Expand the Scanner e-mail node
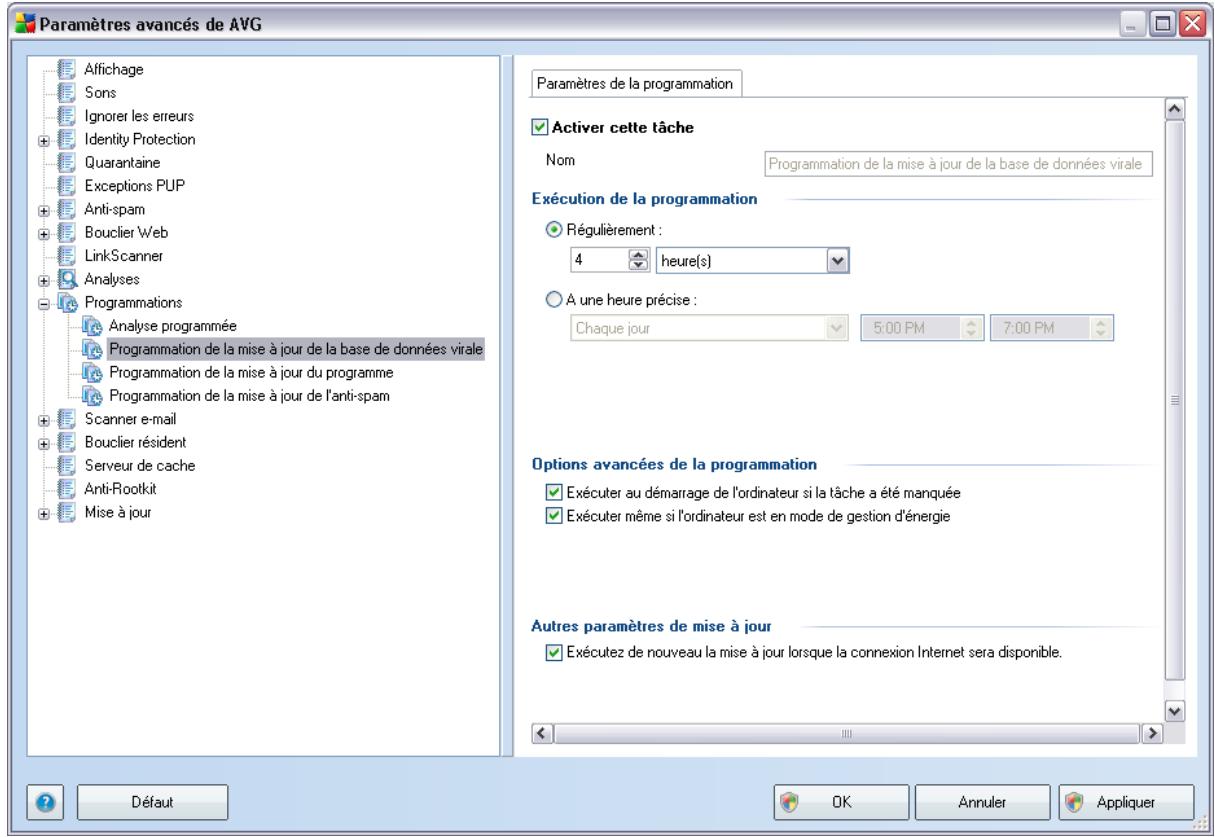Image resolution: width=1215 pixels, height=837 pixels. coord(45,420)
